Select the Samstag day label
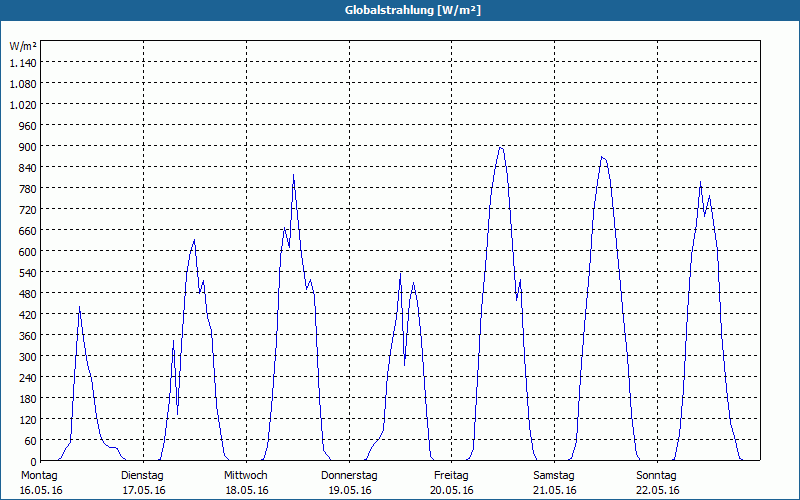Viewport: 800px width, 500px height. click(554, 476)
